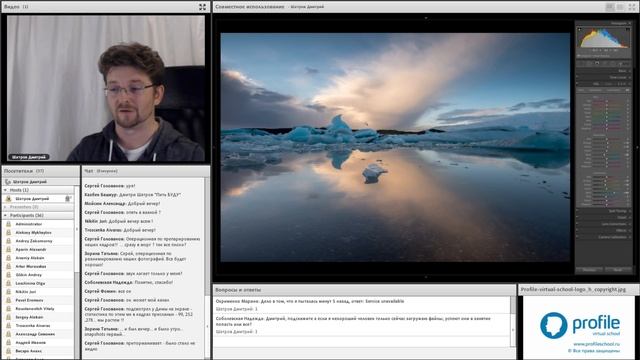Image resolution: width=640 pixels, height=360 pixels.
Task: Click the user icon beside Administrator
Action: tap(9, 224)
